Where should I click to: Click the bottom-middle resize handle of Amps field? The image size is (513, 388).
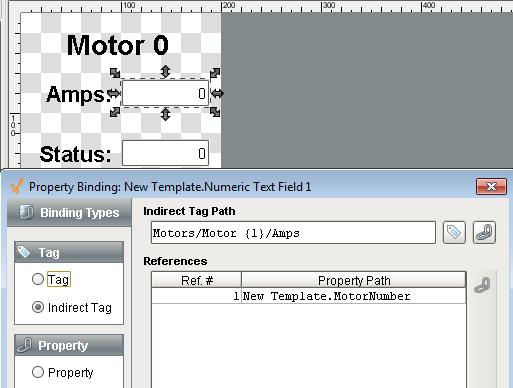[x=165, y=114]
